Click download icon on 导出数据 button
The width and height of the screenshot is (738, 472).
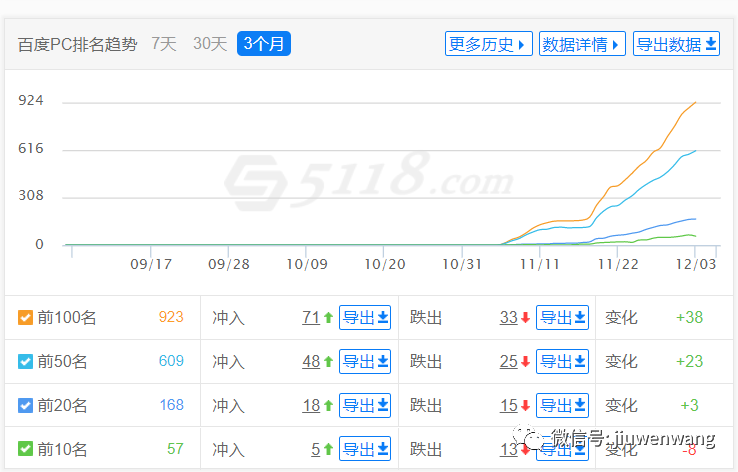tap(711, 44)
